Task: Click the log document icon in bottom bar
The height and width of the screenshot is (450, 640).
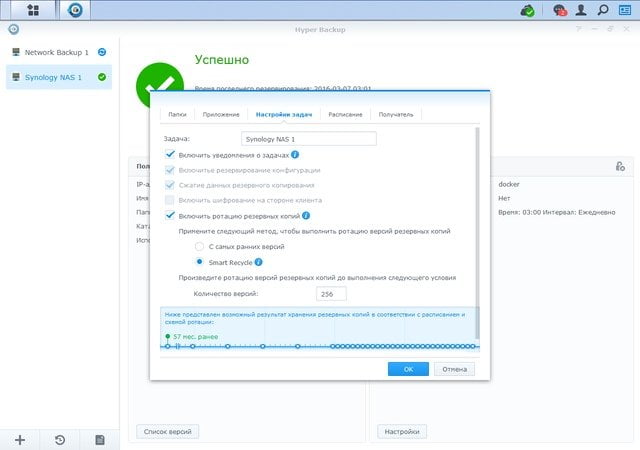Action: [100, 440]
